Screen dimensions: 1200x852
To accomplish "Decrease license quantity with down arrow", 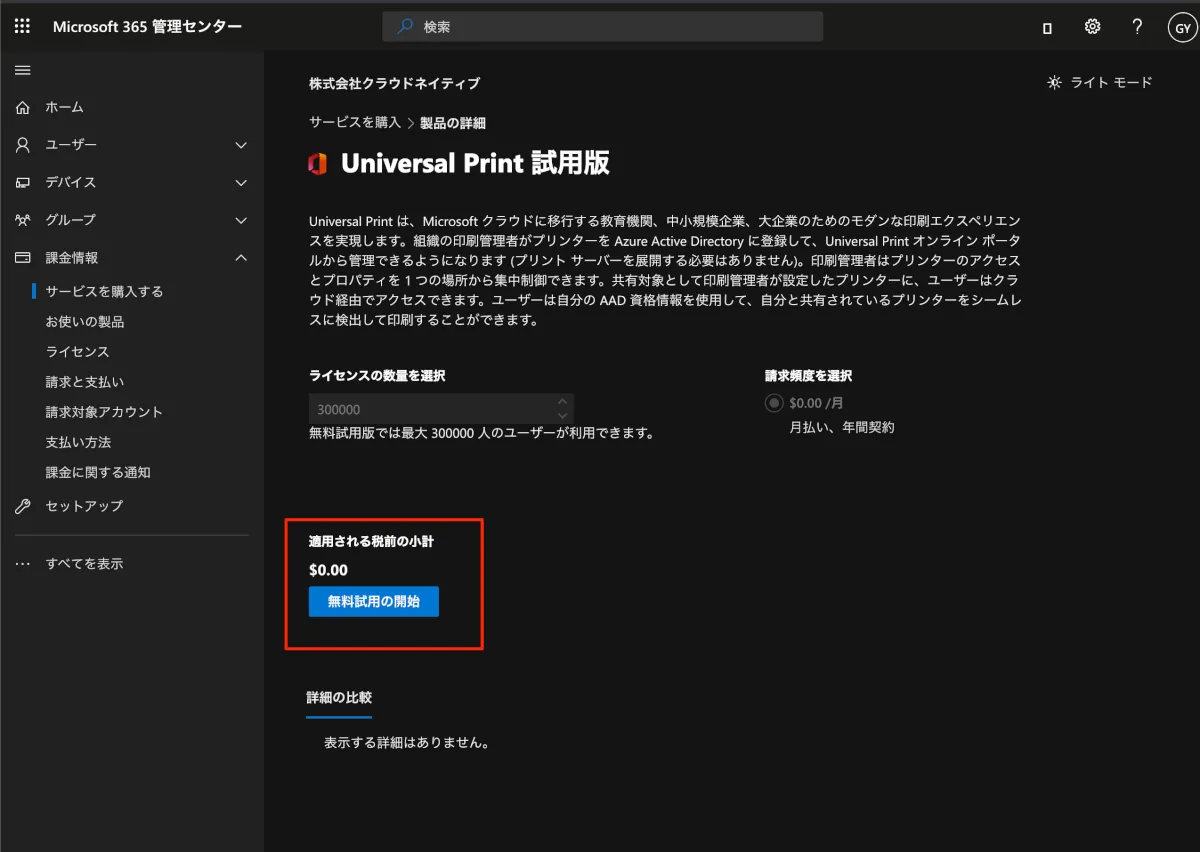I will tap(563, 415).
